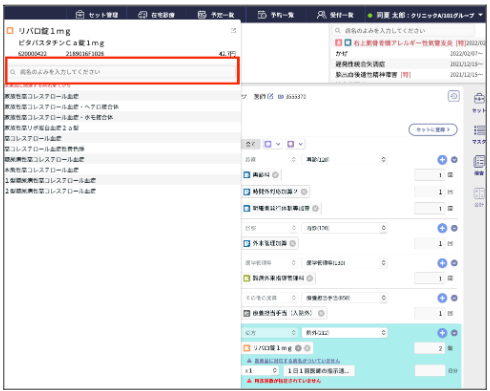490x391 pixels.
Task: Open the blue square icon dropdown
Action: point(272,144)
